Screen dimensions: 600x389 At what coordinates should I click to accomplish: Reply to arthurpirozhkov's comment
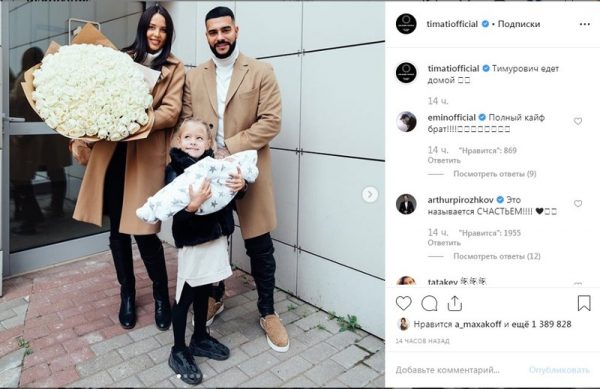444,243
